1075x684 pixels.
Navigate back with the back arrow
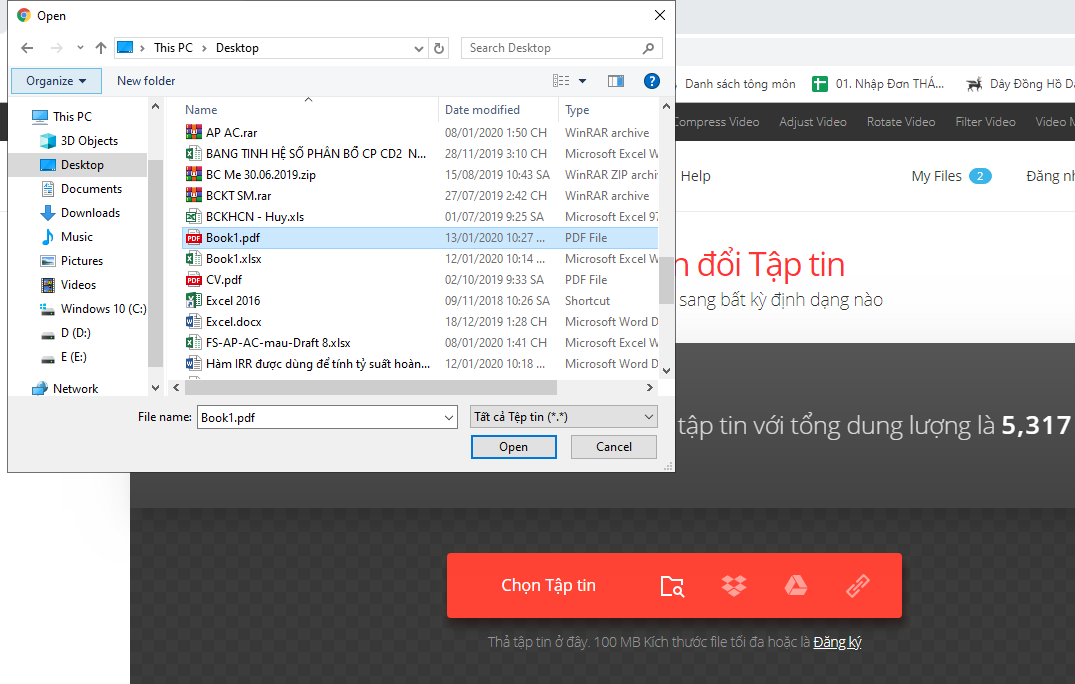coord(27,47)
